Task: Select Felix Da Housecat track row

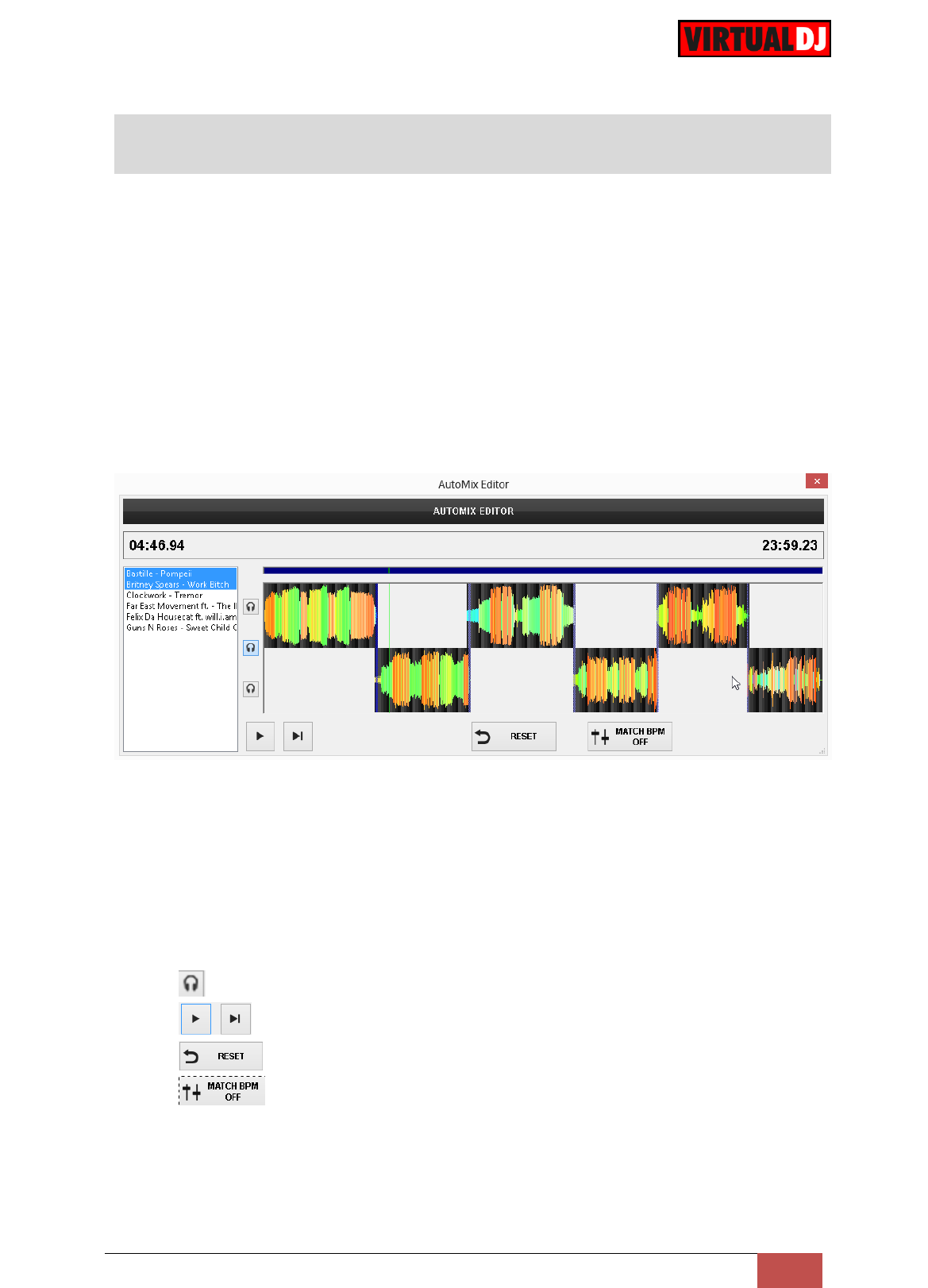Action: coord(180,617)
